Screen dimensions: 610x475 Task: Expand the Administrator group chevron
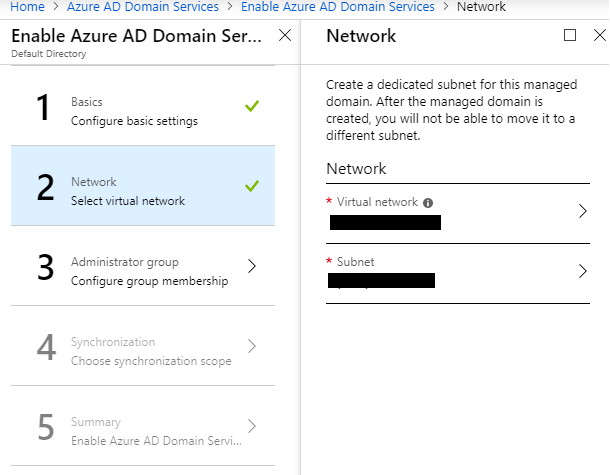252,266
